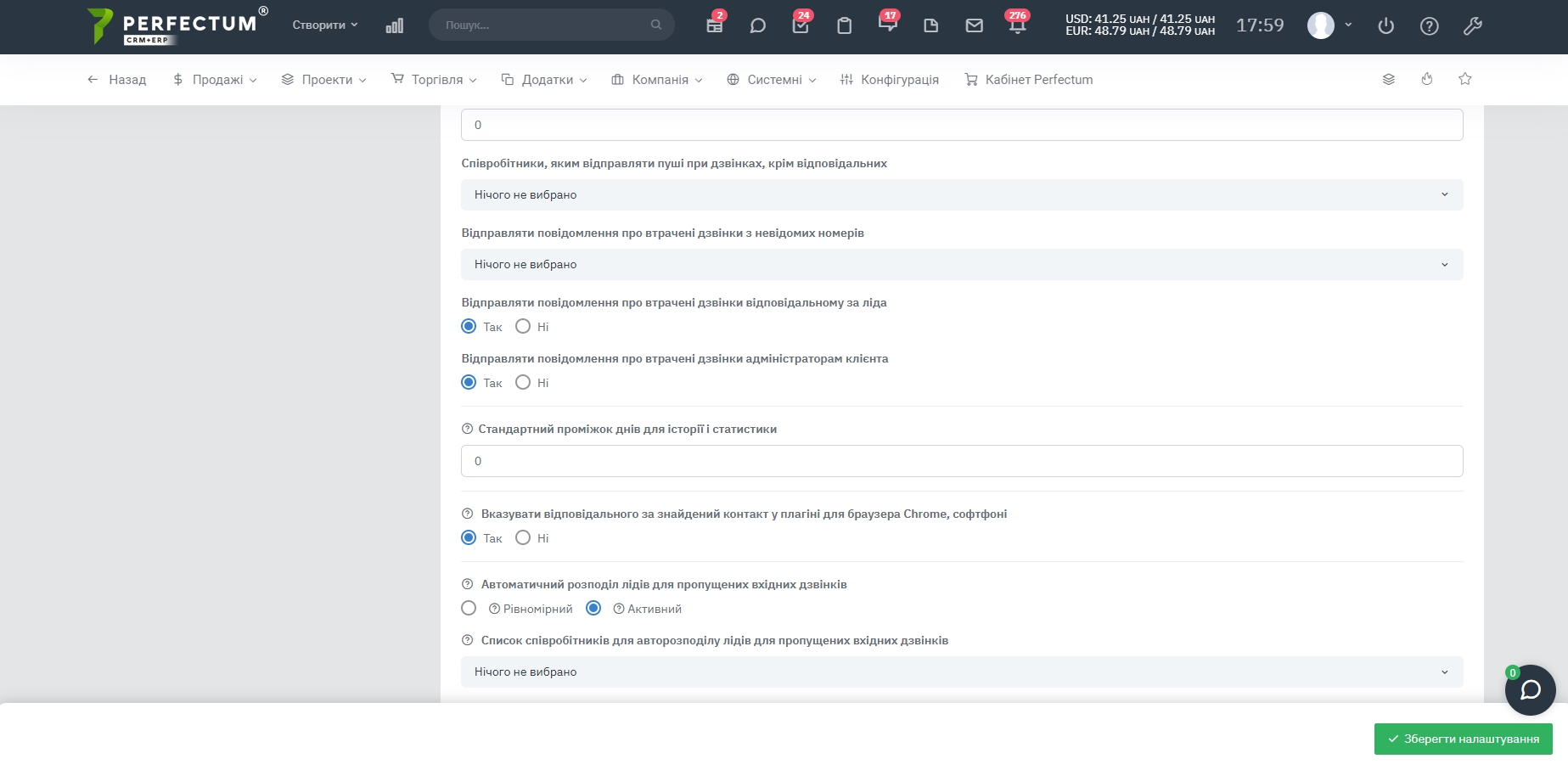
Task: Select 'Ні' for lead responsible missed call notifications
Action: point(523,327)
